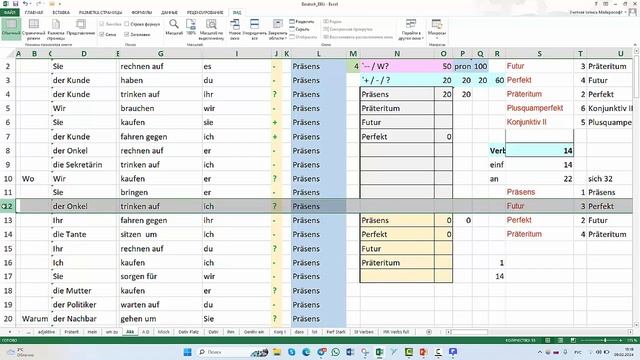Click zoom out minus on the status bar
This screenshot has width=640, height=360.
click(x=582, y=340)
